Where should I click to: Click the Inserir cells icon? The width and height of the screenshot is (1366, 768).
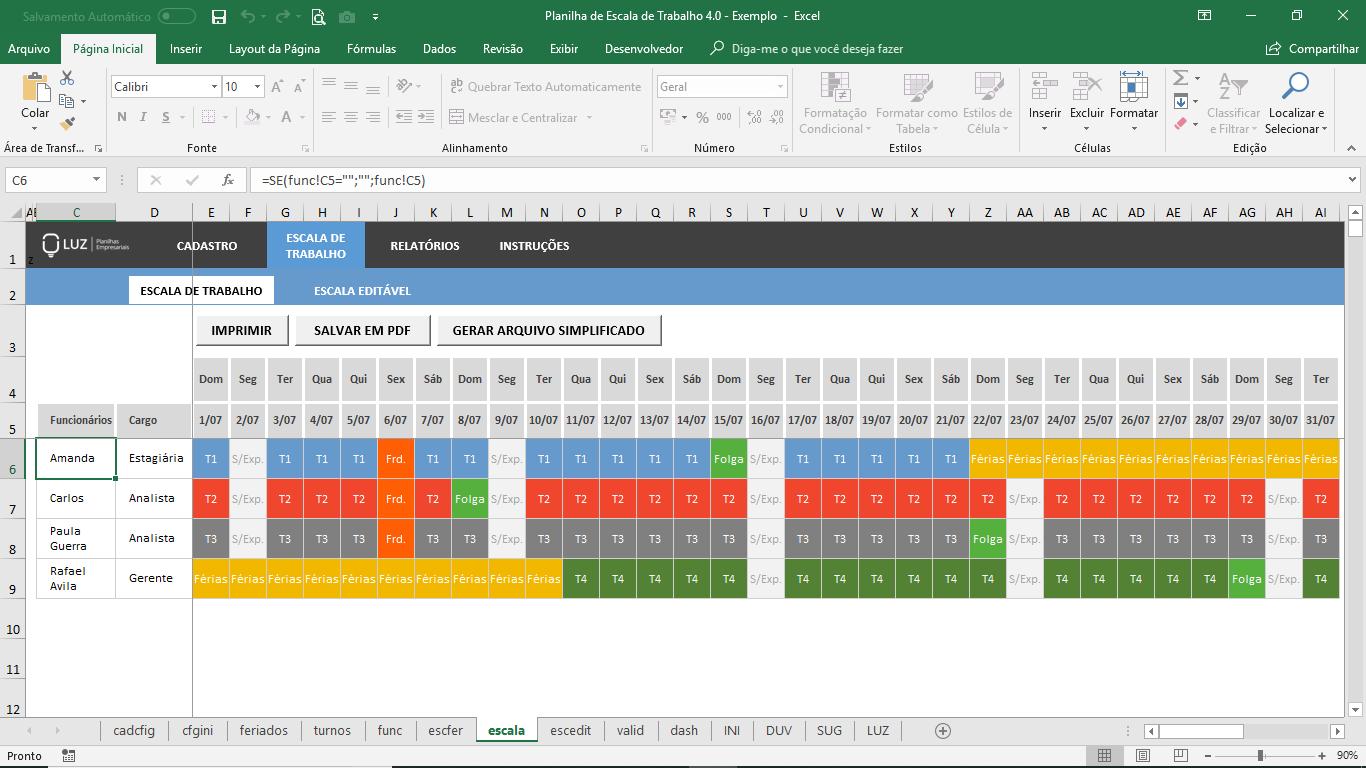[1045, 87]
